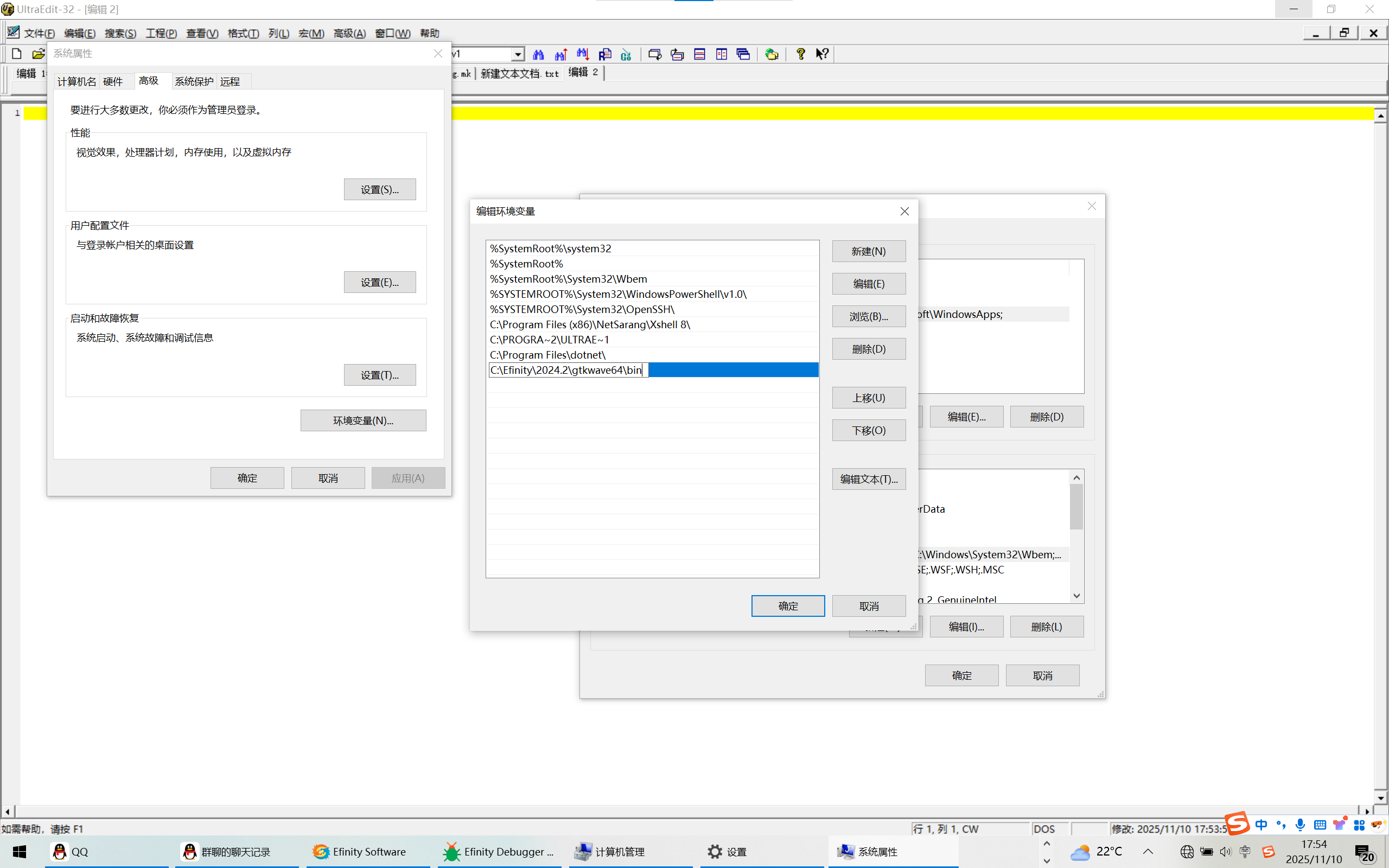Click the 上移(U) button

pos(869,398)
